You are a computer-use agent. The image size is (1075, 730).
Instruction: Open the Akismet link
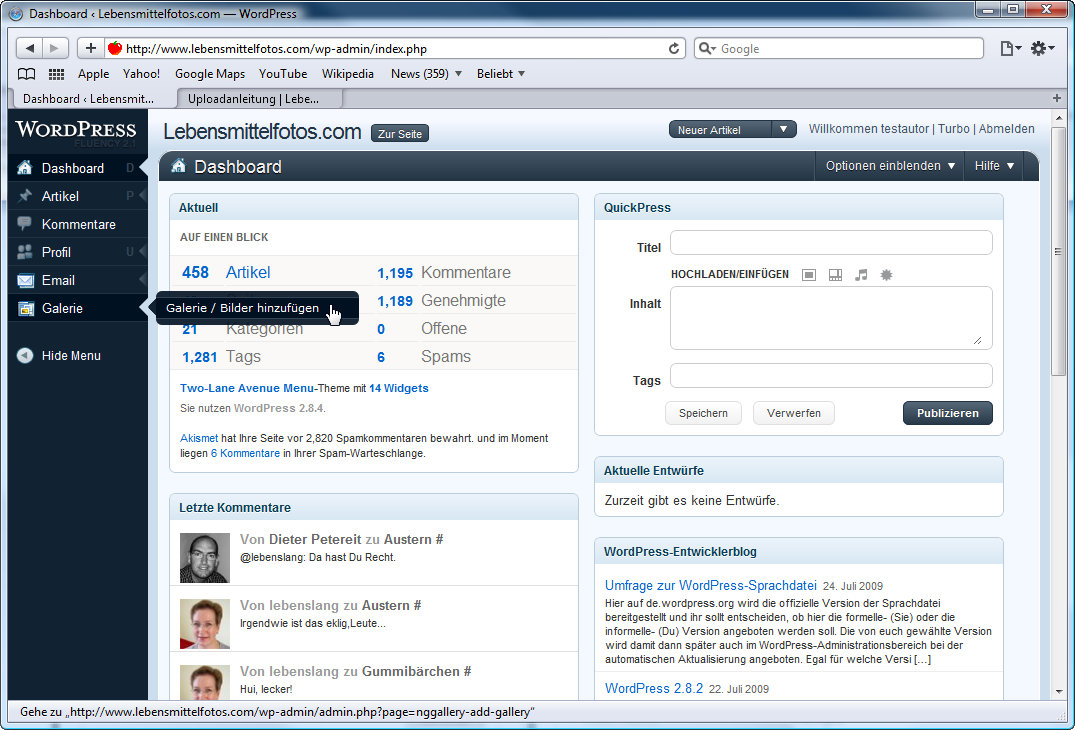pyautogui.click(x=199, y=438)
